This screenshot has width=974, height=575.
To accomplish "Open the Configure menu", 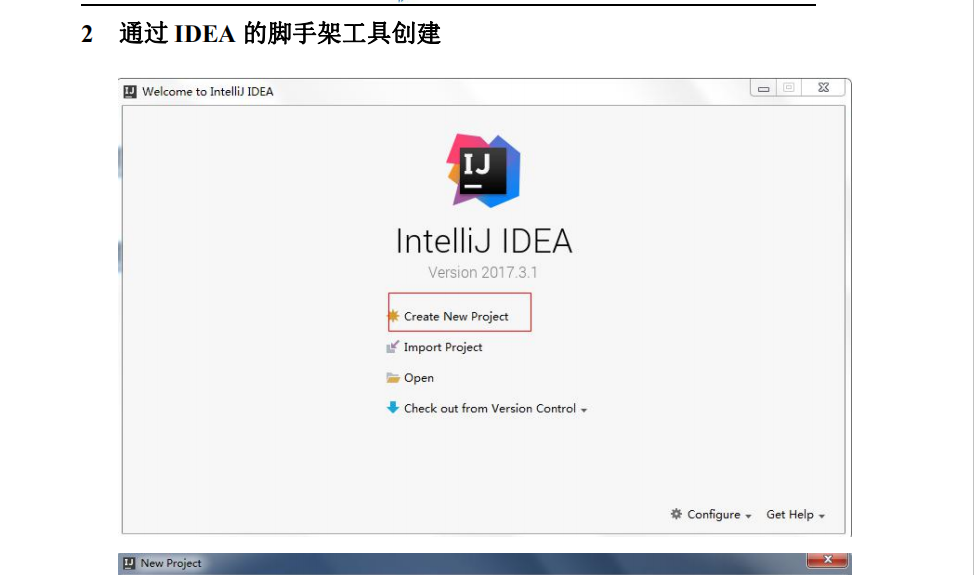I will (719, 515).
